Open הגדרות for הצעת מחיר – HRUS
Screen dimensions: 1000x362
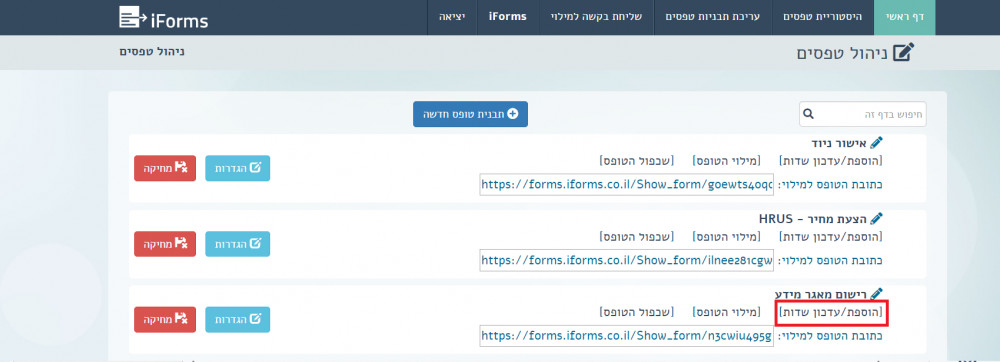click(237, 244)
